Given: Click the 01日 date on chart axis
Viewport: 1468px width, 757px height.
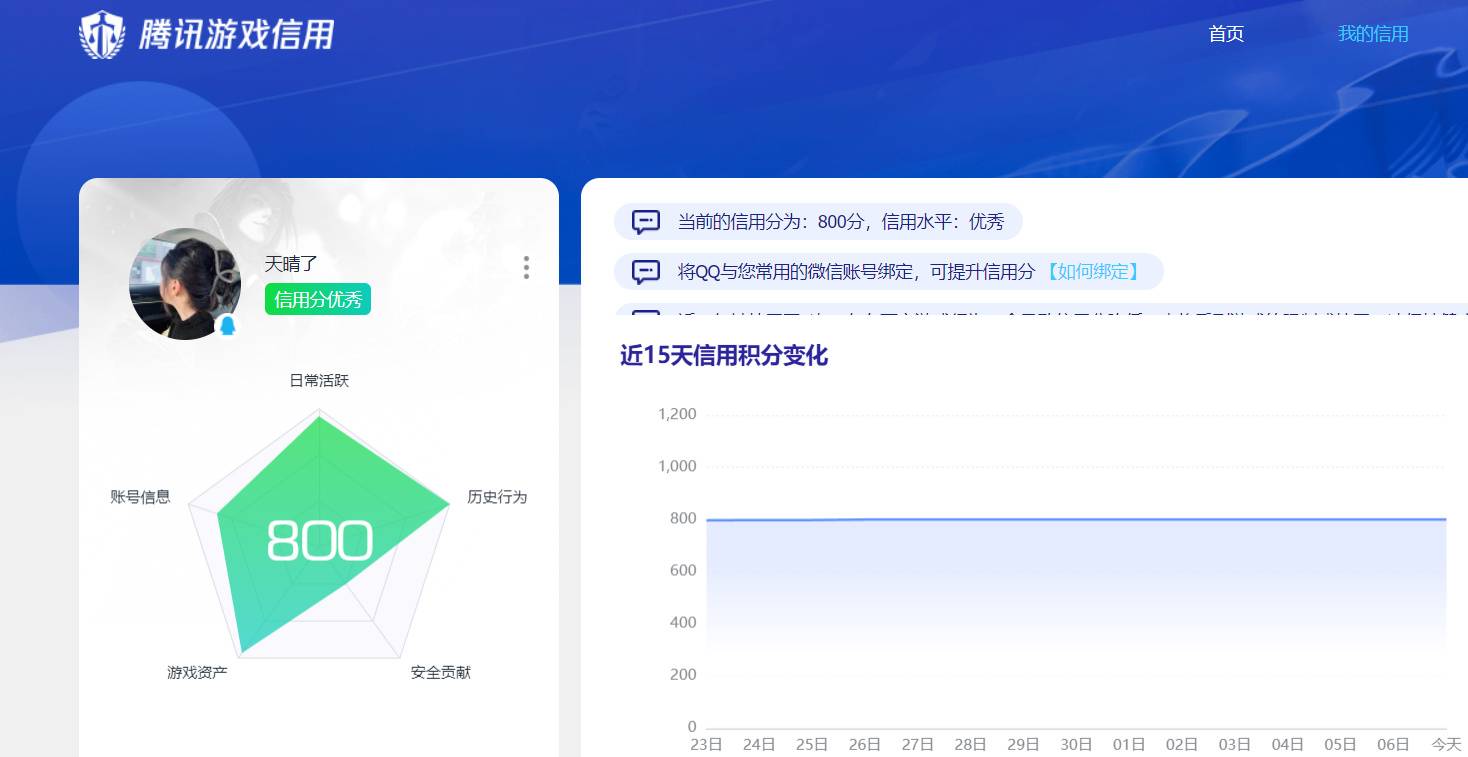Looking at the screenshot, I should 1129,744.
